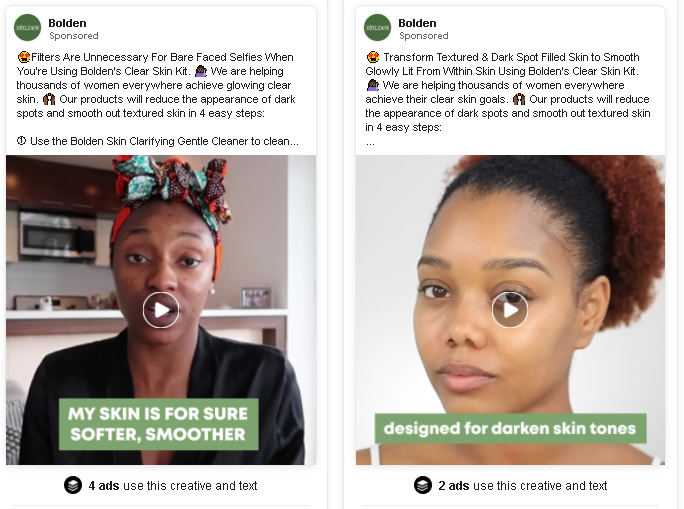Click 'designed for darken skin tones' caption
Screen dimensions: 684x509
click(510, 428)
